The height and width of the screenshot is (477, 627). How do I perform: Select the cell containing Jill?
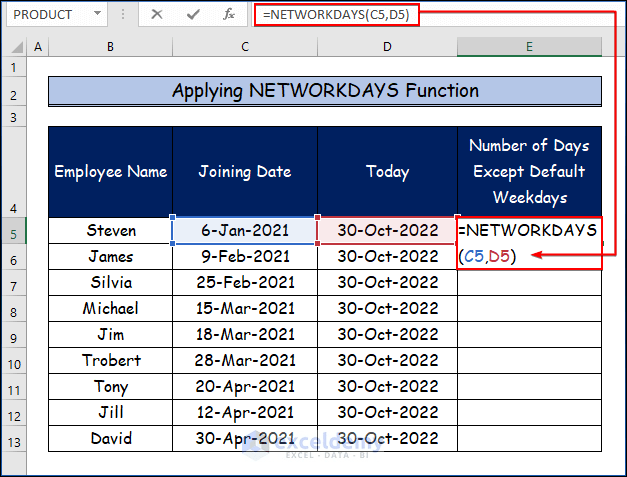[110, 413]
